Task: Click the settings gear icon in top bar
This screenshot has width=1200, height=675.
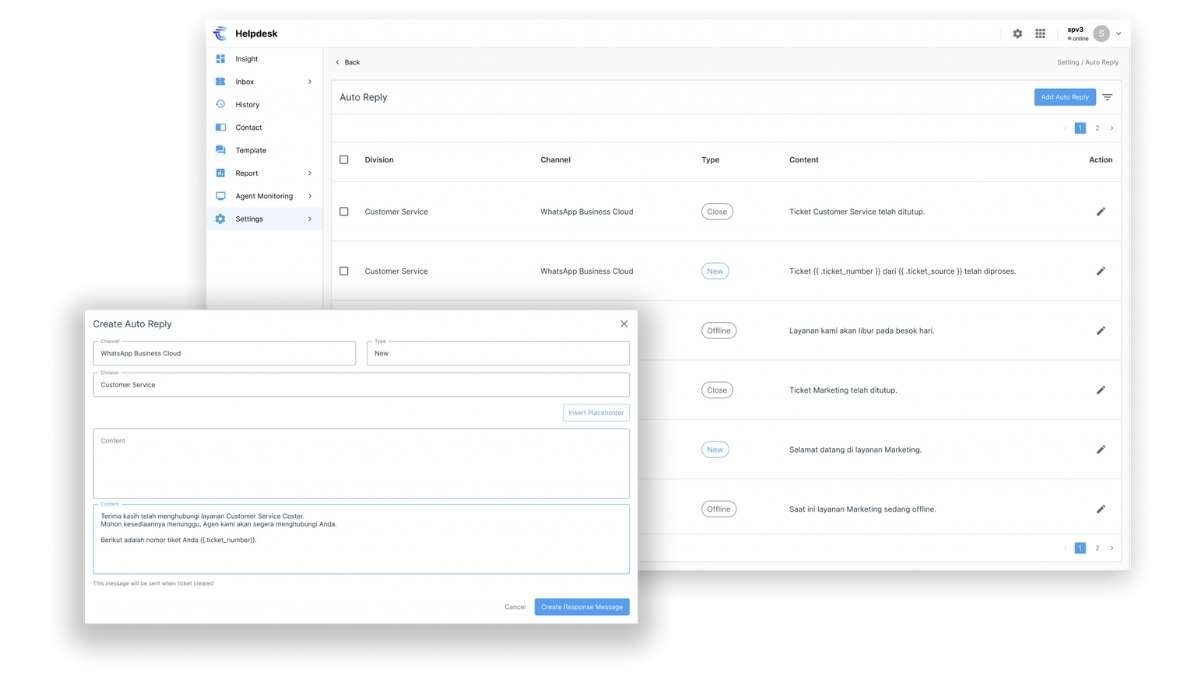Action: click(x=1017, y=33)
